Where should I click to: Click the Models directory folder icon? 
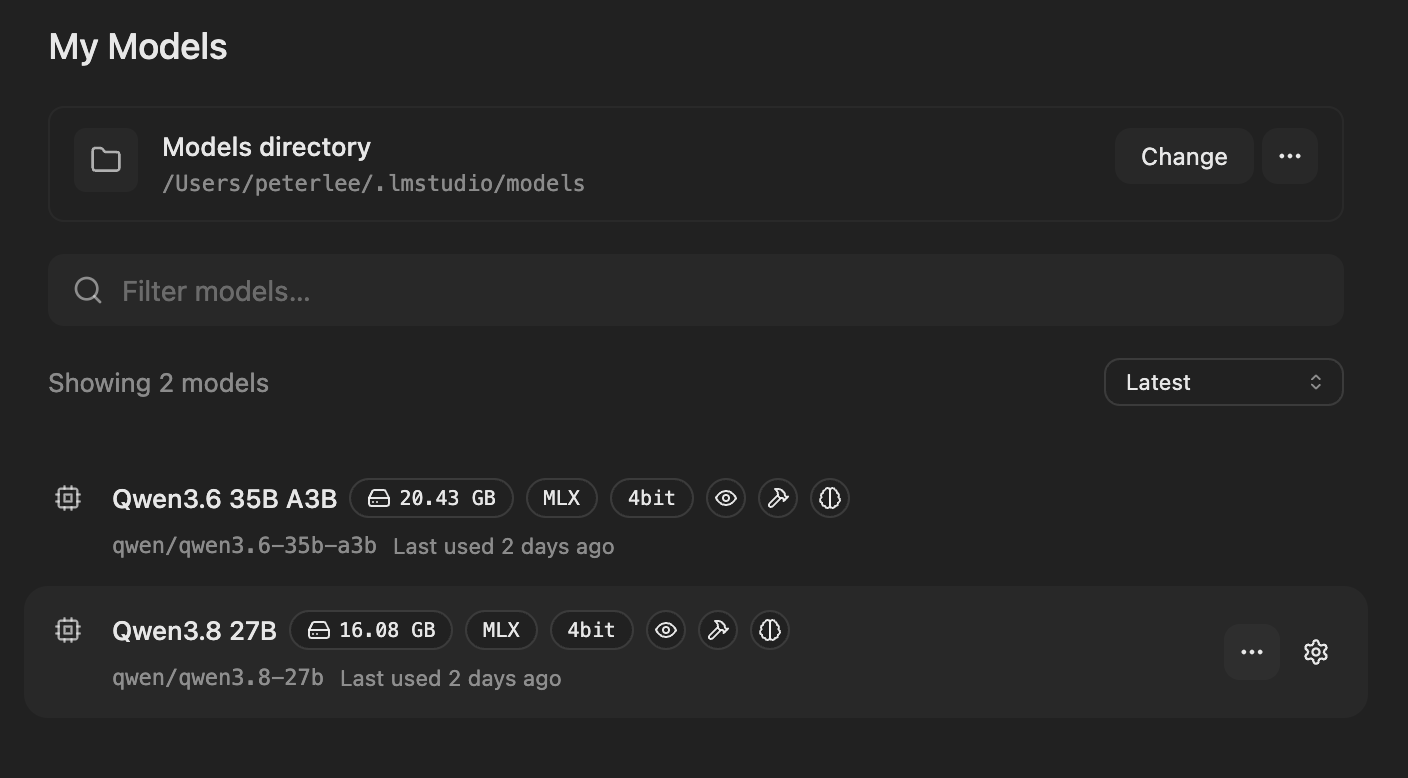pyautogui.click(x=106, y=160)
